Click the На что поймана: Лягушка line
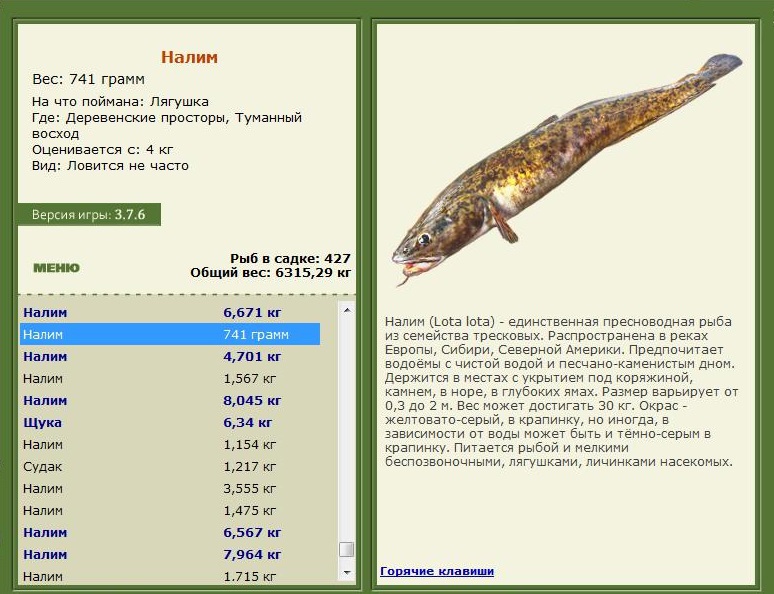The height and width of the screenshot is (594, 774). (x=120, y=102)
